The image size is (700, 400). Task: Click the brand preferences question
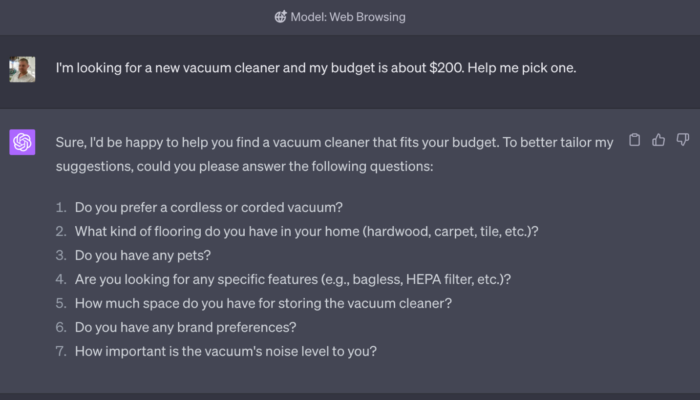point(185,327)
